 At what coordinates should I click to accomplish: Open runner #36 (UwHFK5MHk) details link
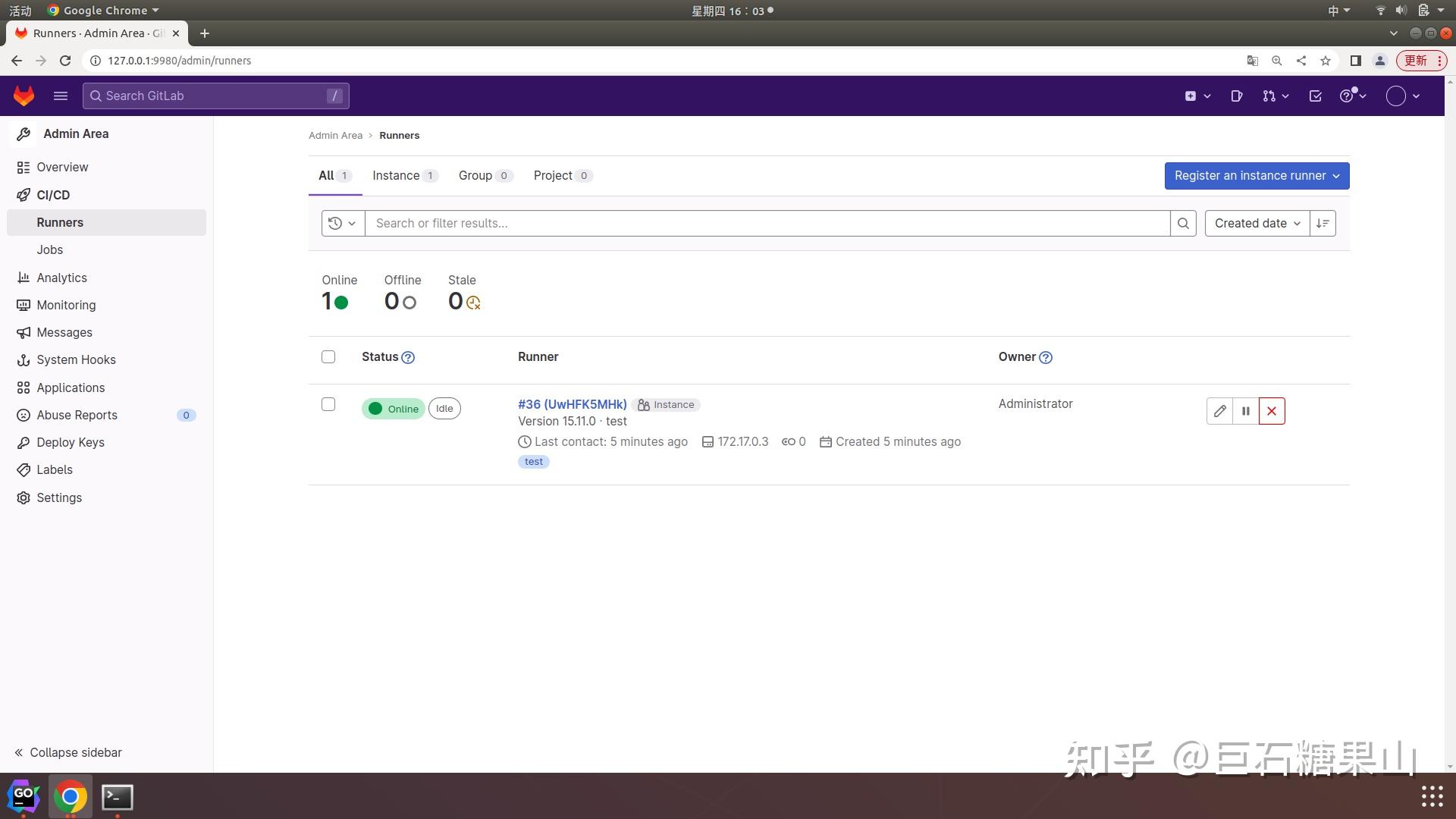tap(572, 404)
